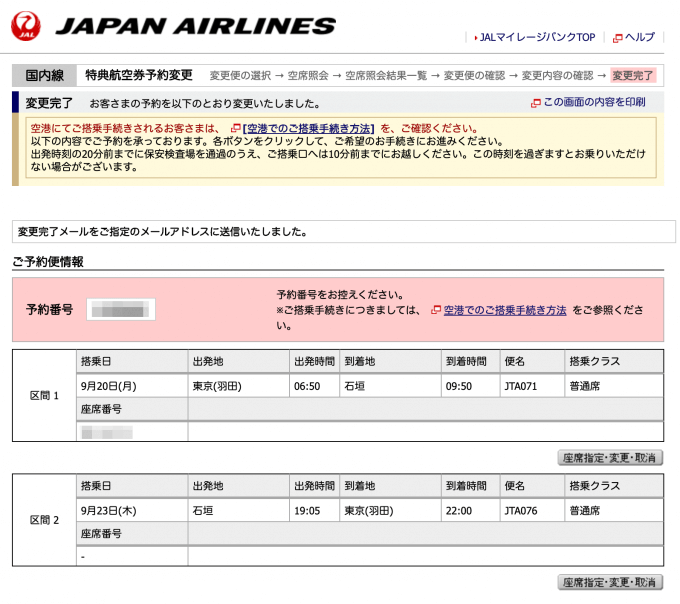Image resolution: width=680 pixels, height=604 pixels.
Task: Click the ご予約便情報 heading
Action: click(x=48, y=262)
